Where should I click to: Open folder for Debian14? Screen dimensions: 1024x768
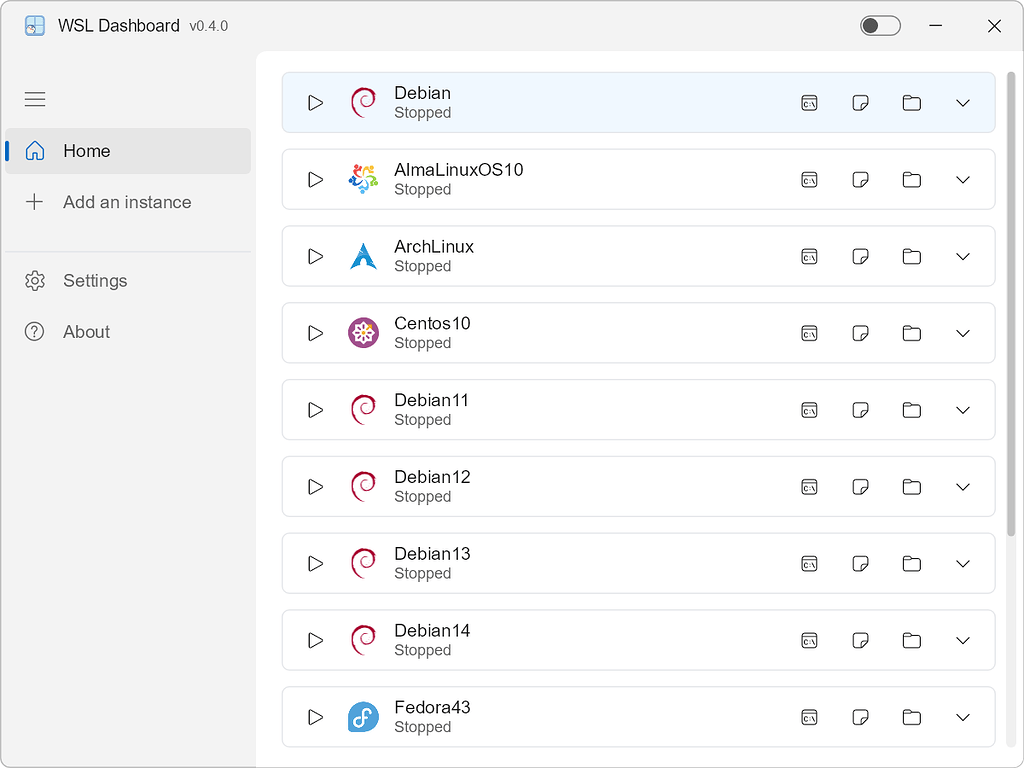912,640
